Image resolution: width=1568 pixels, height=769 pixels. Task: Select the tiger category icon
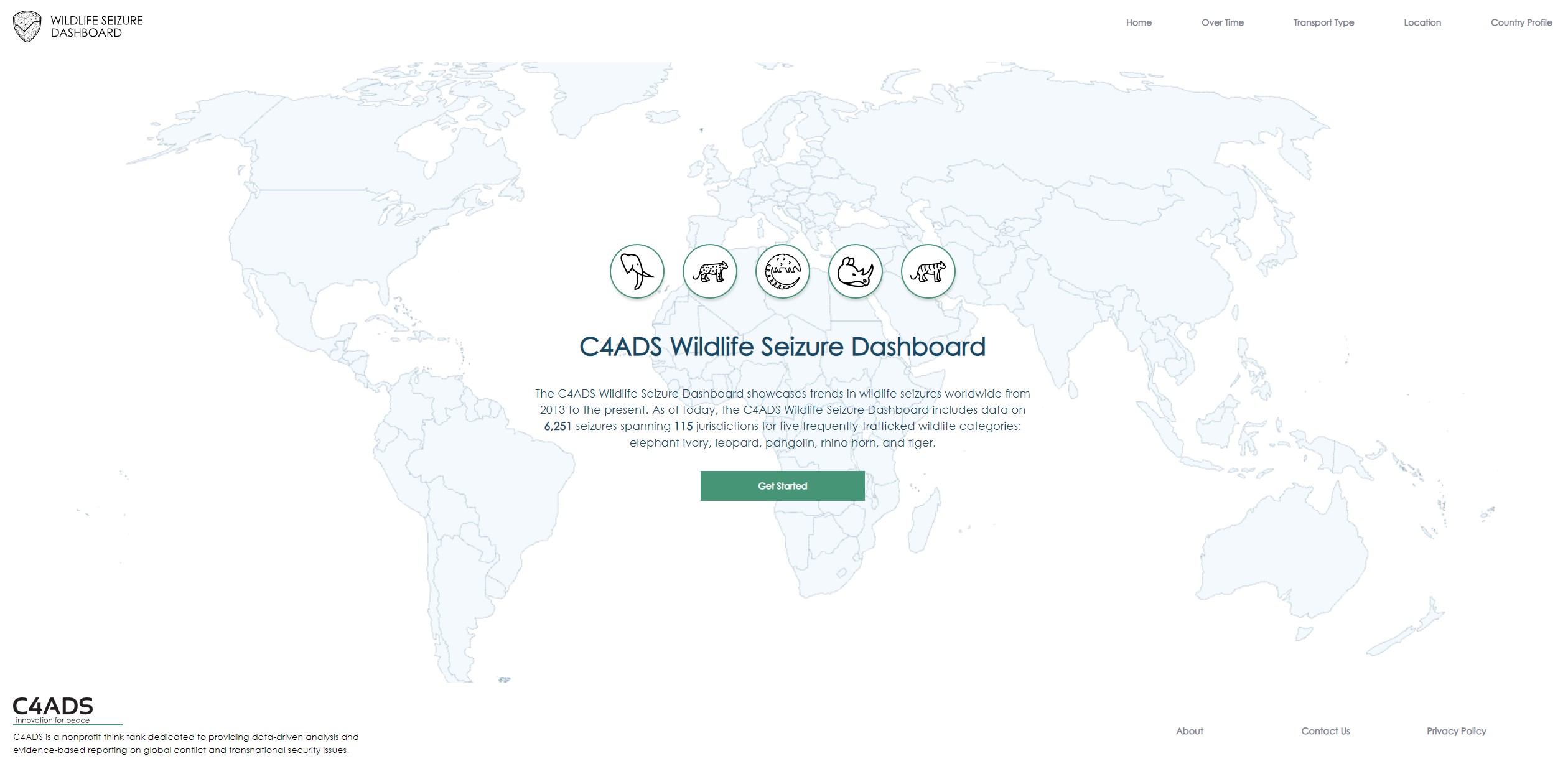(927, 271)
